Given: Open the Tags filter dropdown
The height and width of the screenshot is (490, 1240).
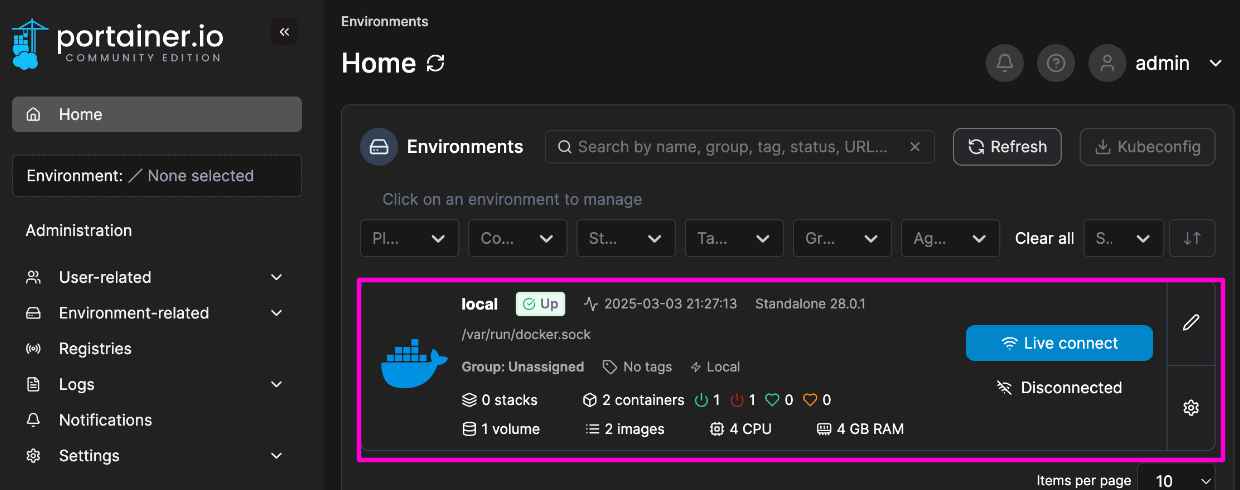Looking at the screenshot, I should click(734, 238).
